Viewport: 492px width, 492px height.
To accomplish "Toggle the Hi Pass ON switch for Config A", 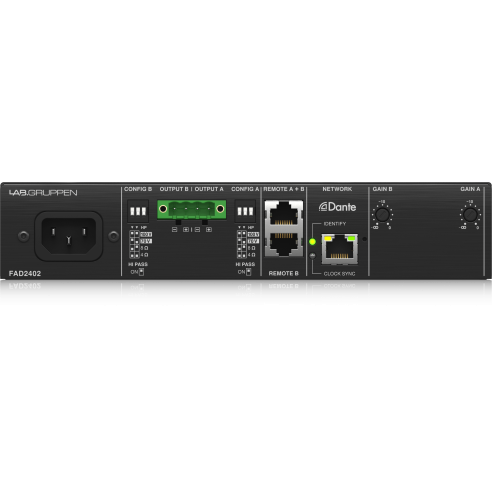I will [x=249, y=272].
